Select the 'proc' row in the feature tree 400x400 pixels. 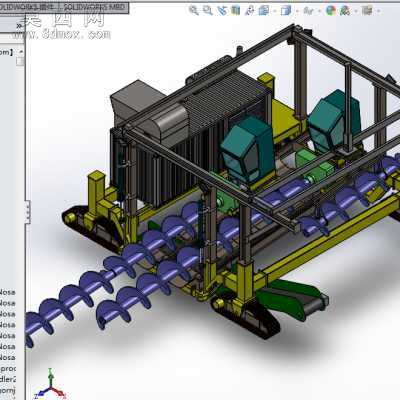[8, 369]
